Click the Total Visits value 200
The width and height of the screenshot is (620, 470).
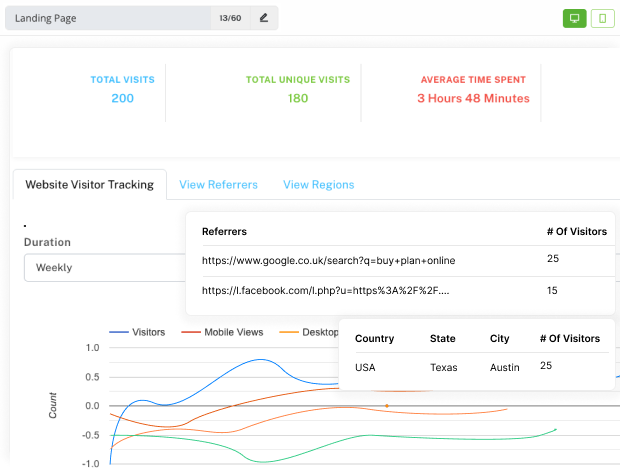(x=123, y=98)
